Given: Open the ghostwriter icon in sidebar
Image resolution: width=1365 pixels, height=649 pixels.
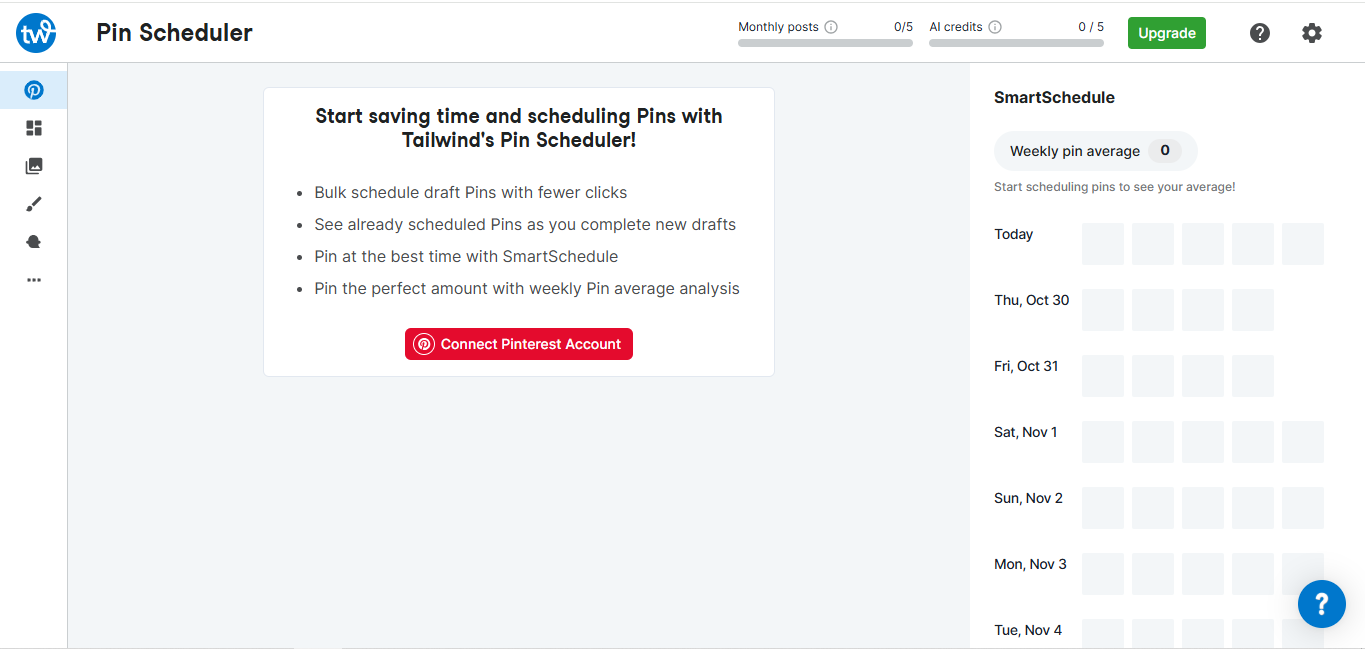Looking at the screenshot, I should point(34,242).
